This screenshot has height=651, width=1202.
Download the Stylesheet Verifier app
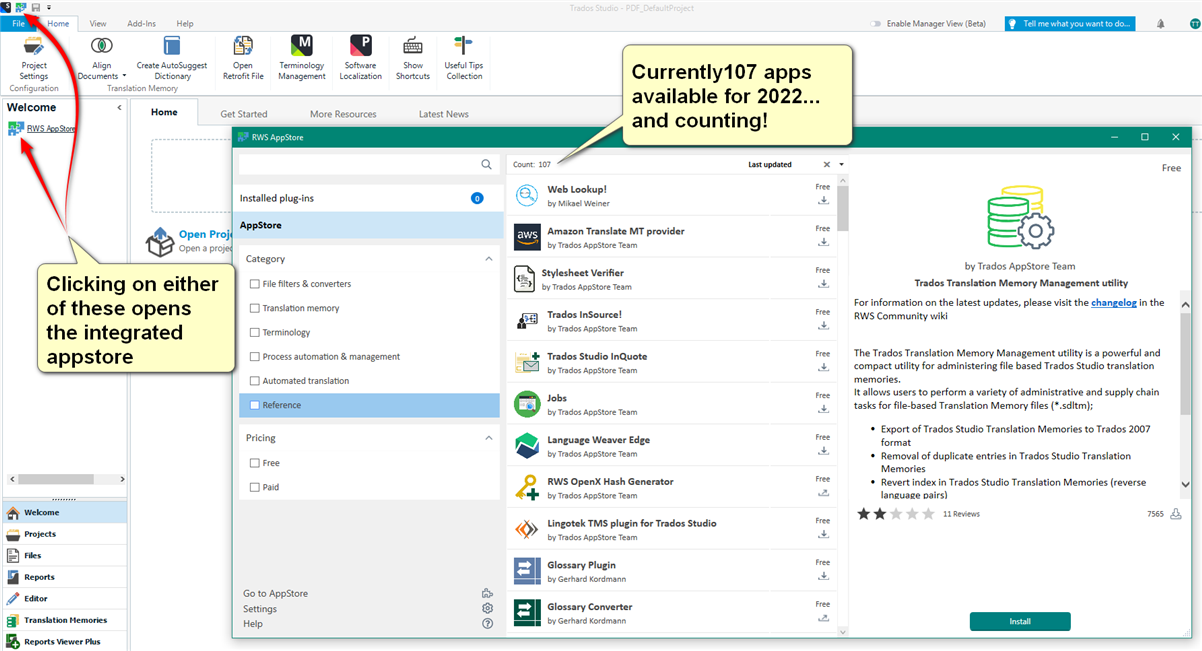pyautogui.click(x=823, y=283)
